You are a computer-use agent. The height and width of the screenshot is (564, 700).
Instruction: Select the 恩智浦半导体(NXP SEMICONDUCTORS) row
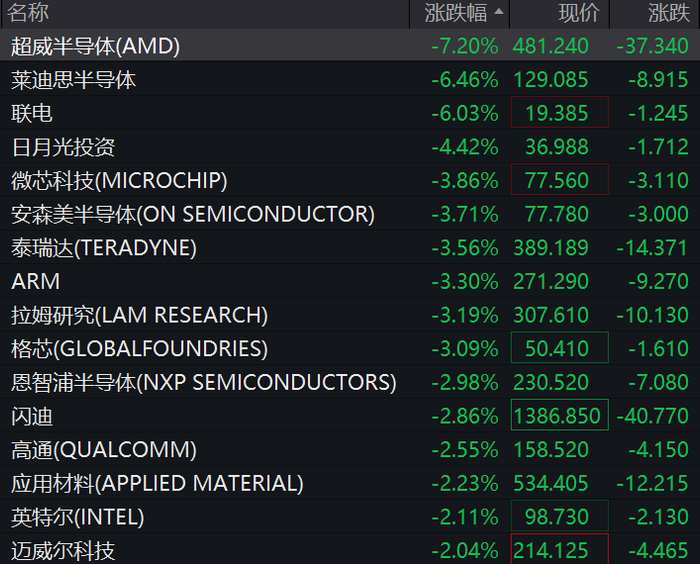click(350, 382)
